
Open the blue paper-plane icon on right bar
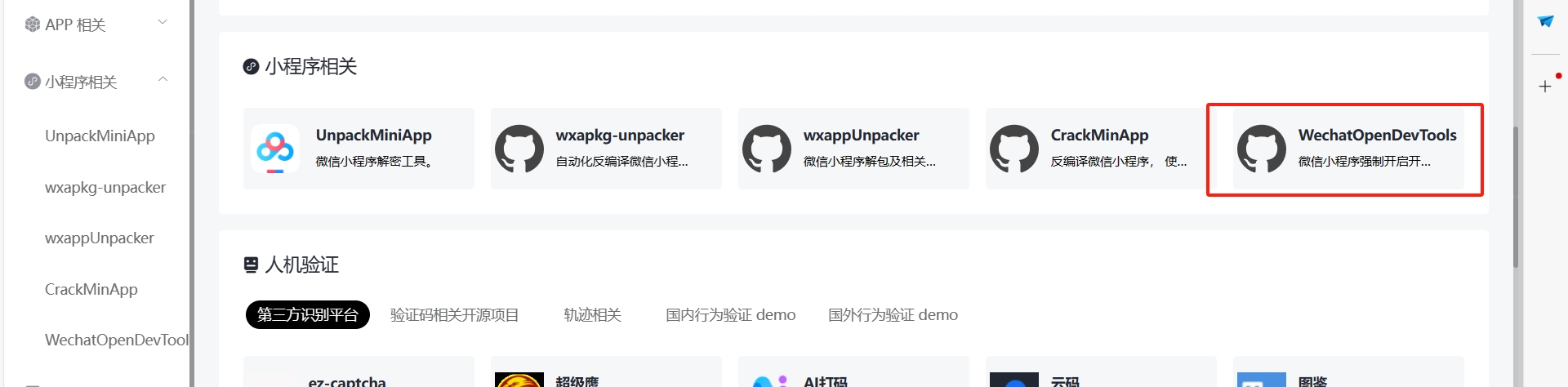click(1545, 21)
